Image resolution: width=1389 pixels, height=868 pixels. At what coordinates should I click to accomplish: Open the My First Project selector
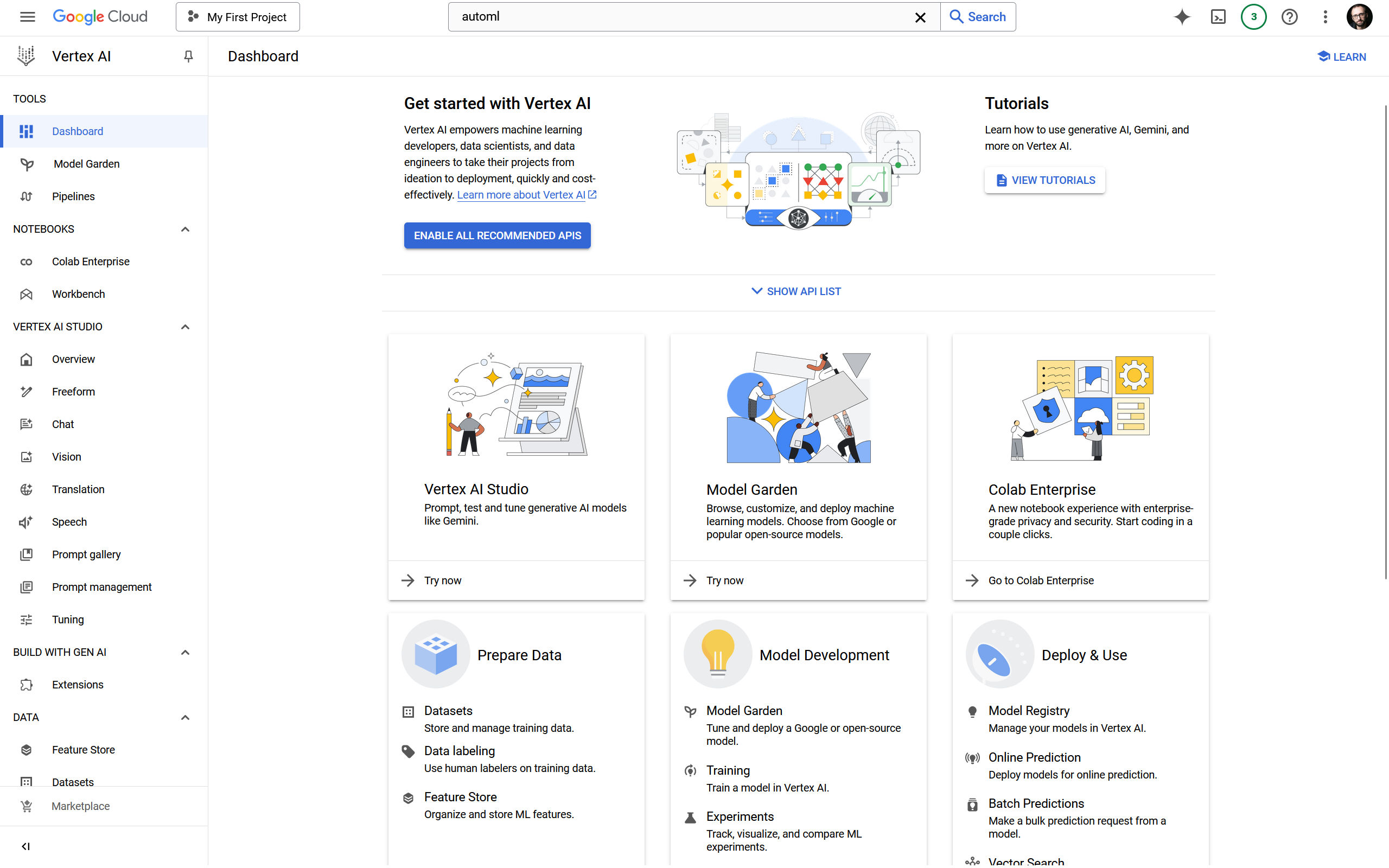tap(238, 17)
